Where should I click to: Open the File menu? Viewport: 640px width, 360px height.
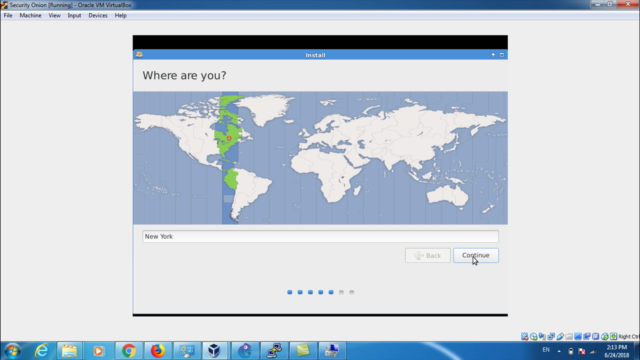click(x=8, y=16)
